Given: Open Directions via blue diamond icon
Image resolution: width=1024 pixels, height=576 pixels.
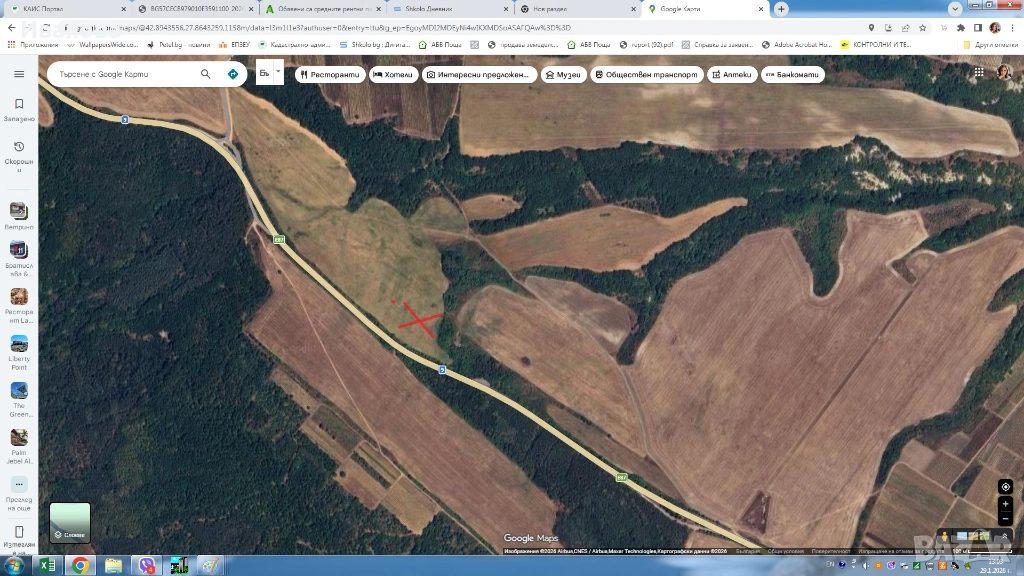Looking at the screenshot, I should [233, 74].
